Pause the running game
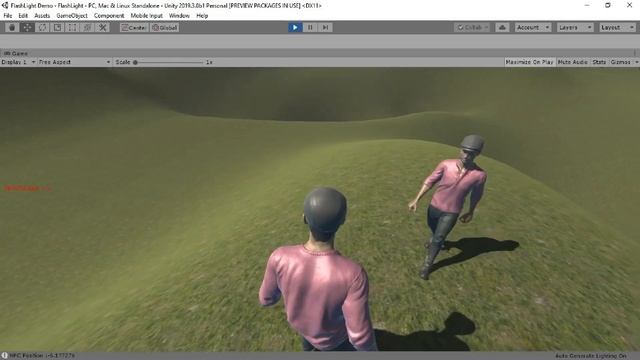The image size is (640, 360). [310, 27]
